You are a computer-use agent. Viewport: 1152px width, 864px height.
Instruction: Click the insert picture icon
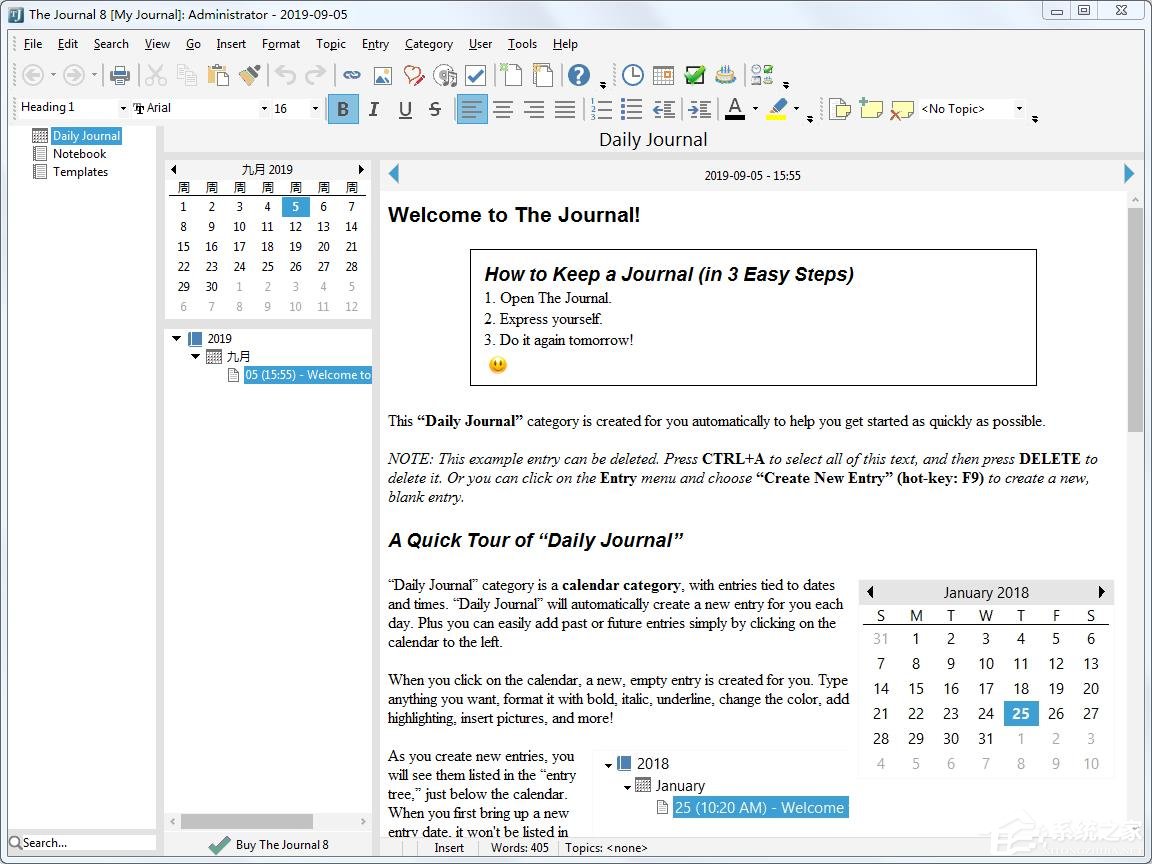382,75
